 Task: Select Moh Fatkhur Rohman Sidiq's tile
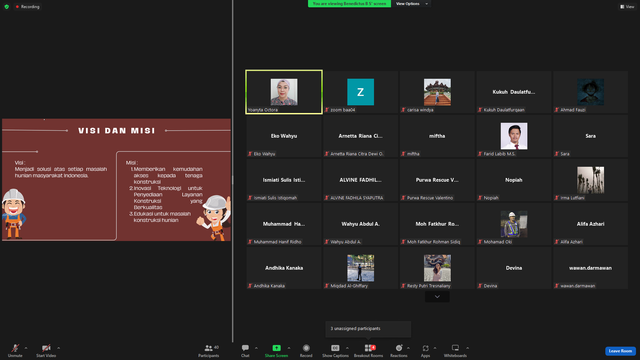tap(437, 224)
